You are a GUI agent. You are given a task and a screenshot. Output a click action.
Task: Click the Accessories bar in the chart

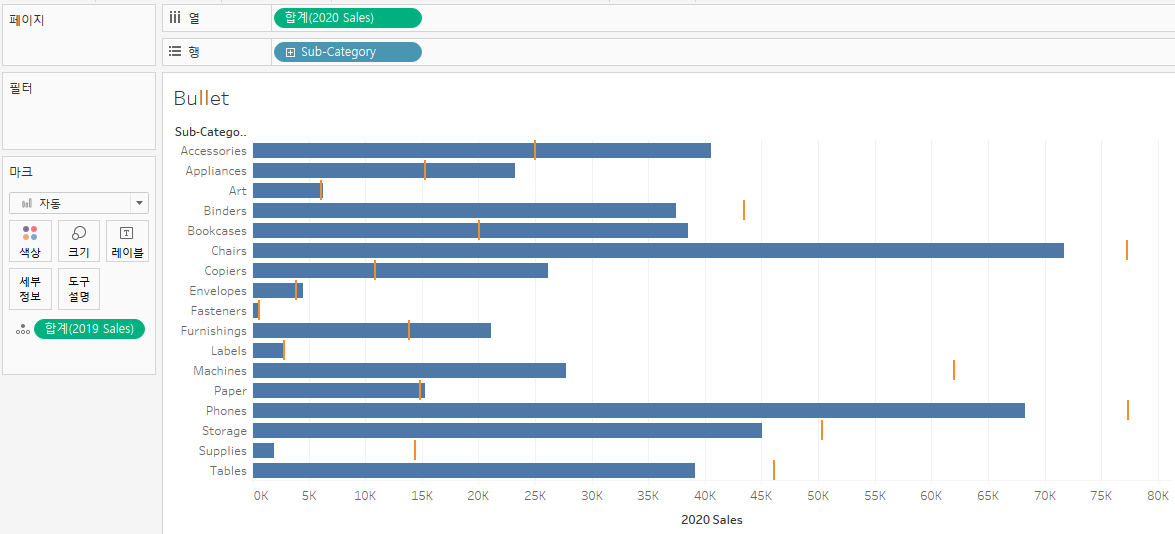(482, 151)
